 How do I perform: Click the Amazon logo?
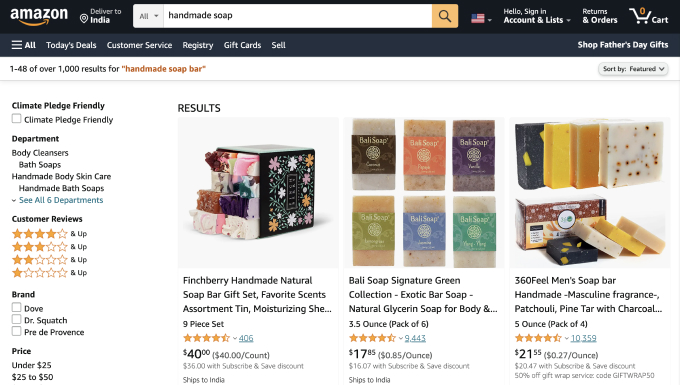pos(39,16)
